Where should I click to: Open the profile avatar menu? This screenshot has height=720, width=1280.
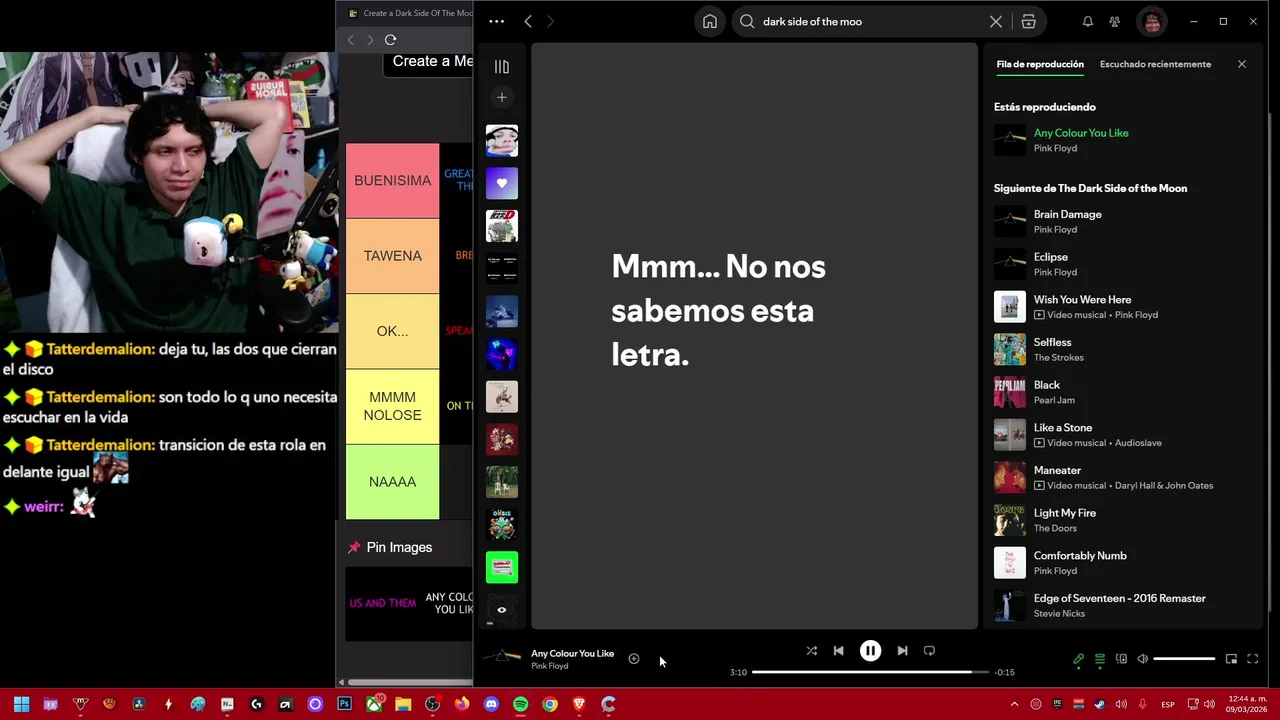tap(1152, 21)
